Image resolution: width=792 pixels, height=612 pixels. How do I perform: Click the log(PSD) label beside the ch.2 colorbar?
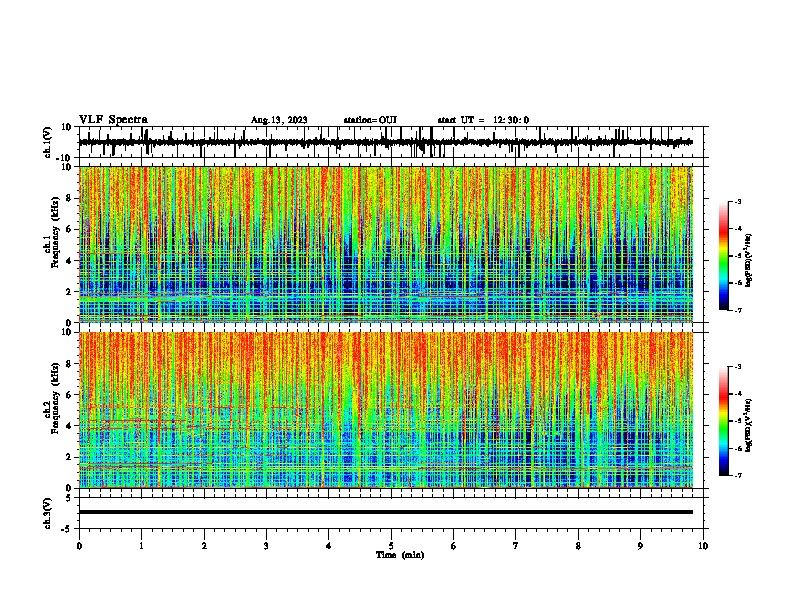748,426
